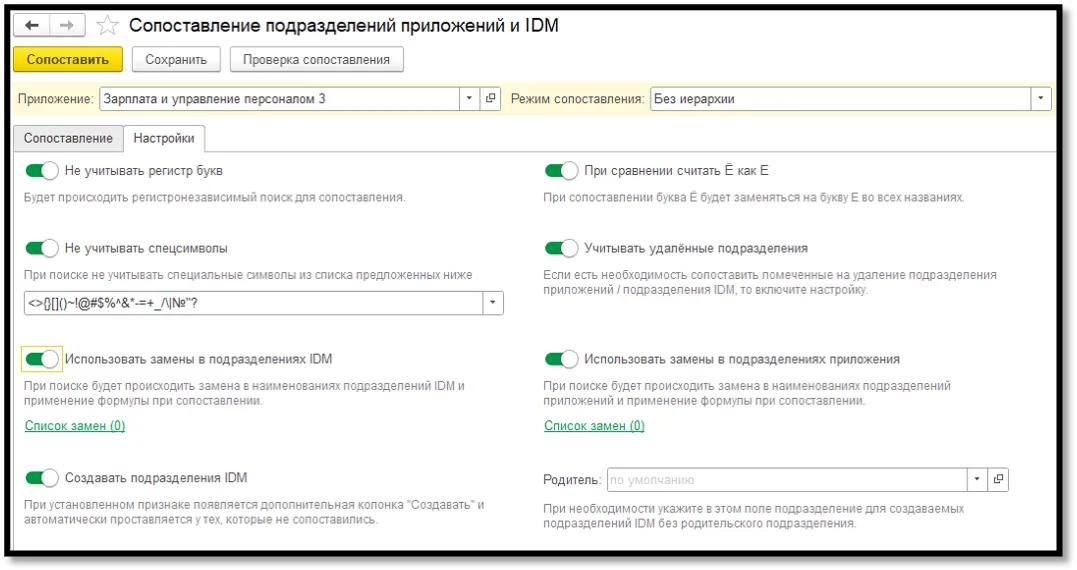Image resolution: width=1077 pixels, height=570 pixels.
Task: Disable Создавать подразделения IDM switch
Action: click(42, 477)
